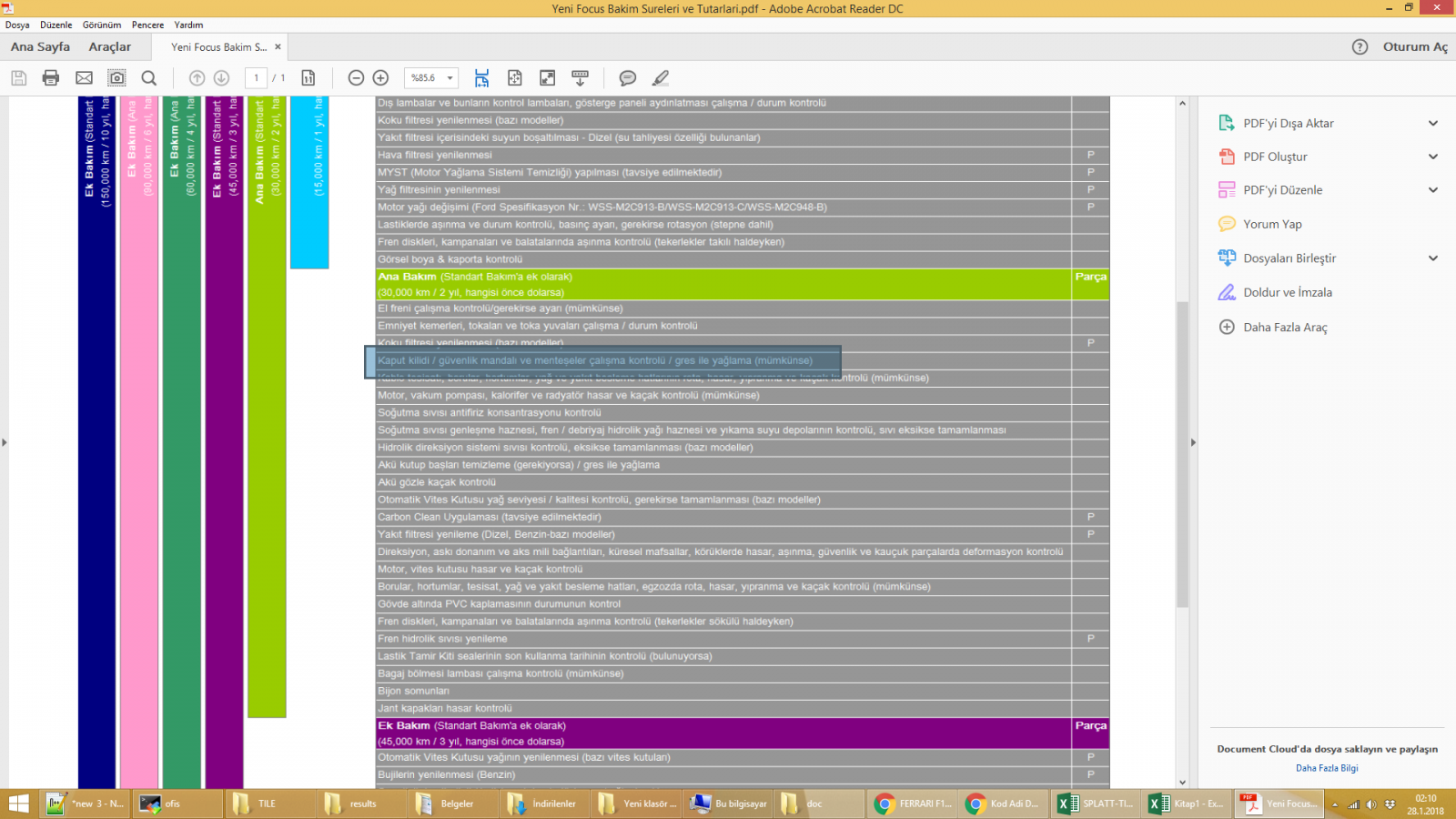Zoom in with the plus button
This screenshot has width=1456, height=819.
click(x=381, y=78)
